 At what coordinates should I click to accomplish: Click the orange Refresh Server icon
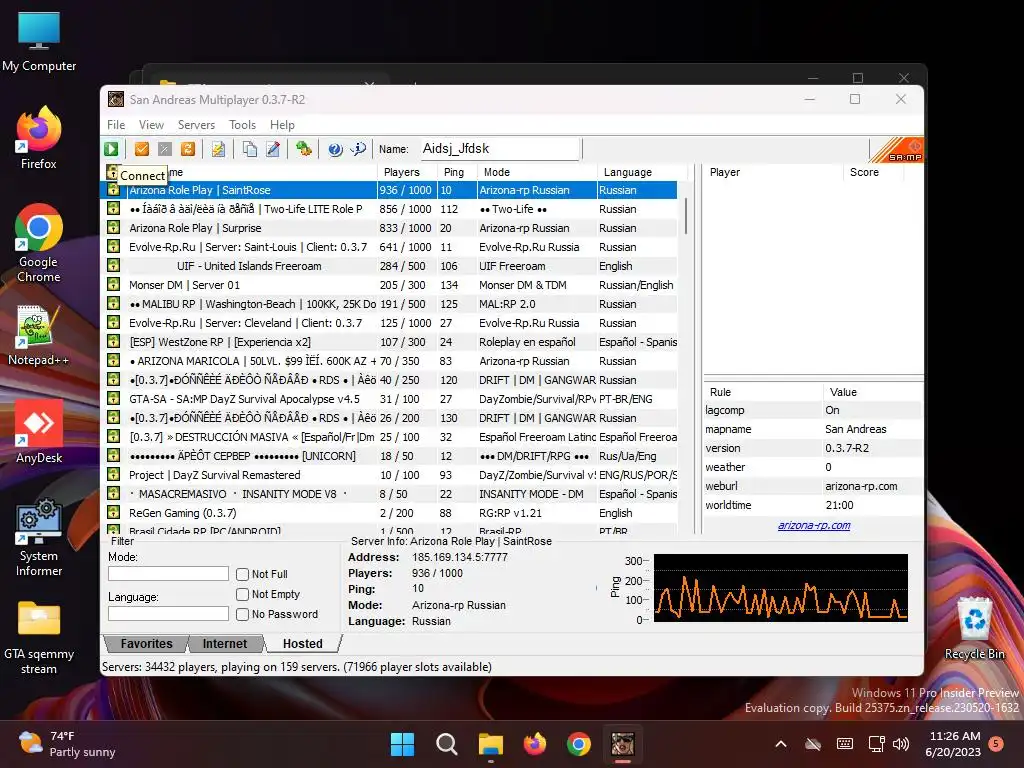pos(187,149)
